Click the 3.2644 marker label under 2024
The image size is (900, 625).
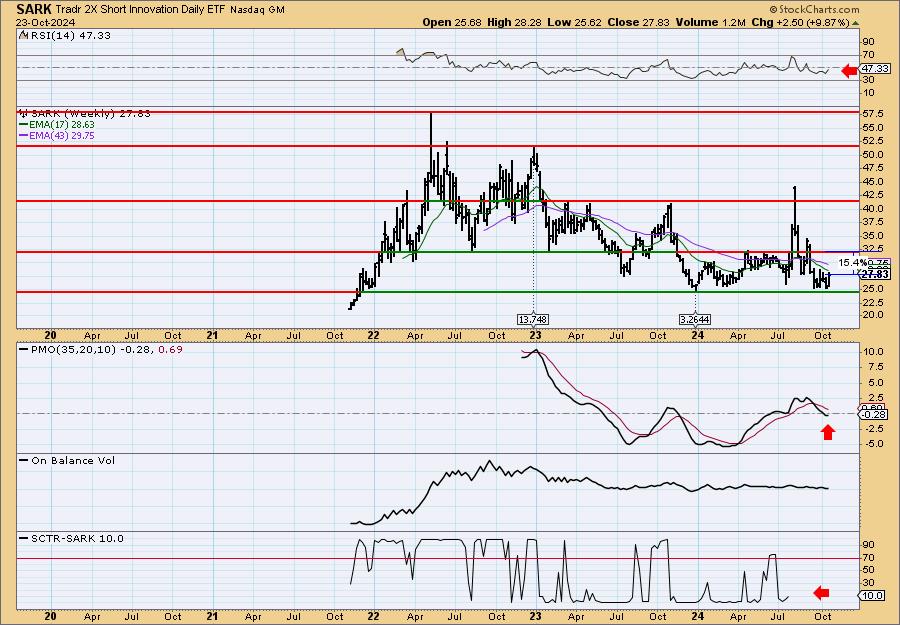pos(695,319)
